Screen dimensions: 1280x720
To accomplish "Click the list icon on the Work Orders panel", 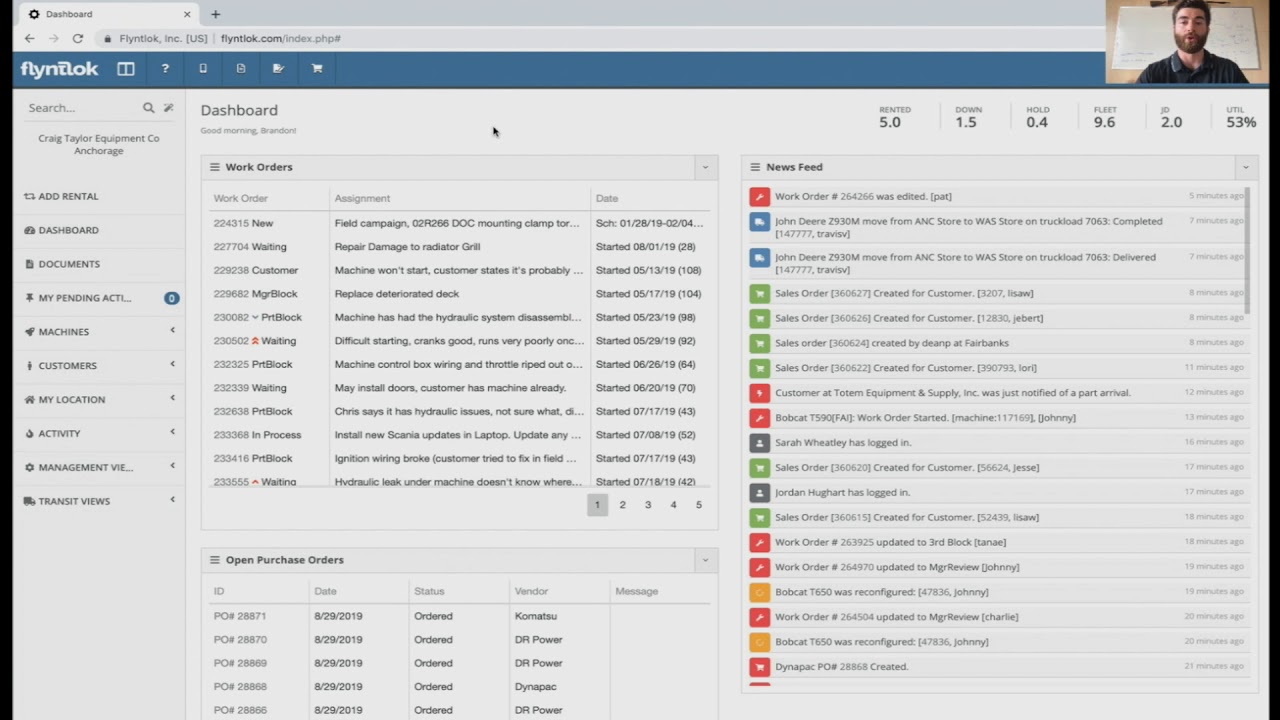I will click(x=214, y=167).
